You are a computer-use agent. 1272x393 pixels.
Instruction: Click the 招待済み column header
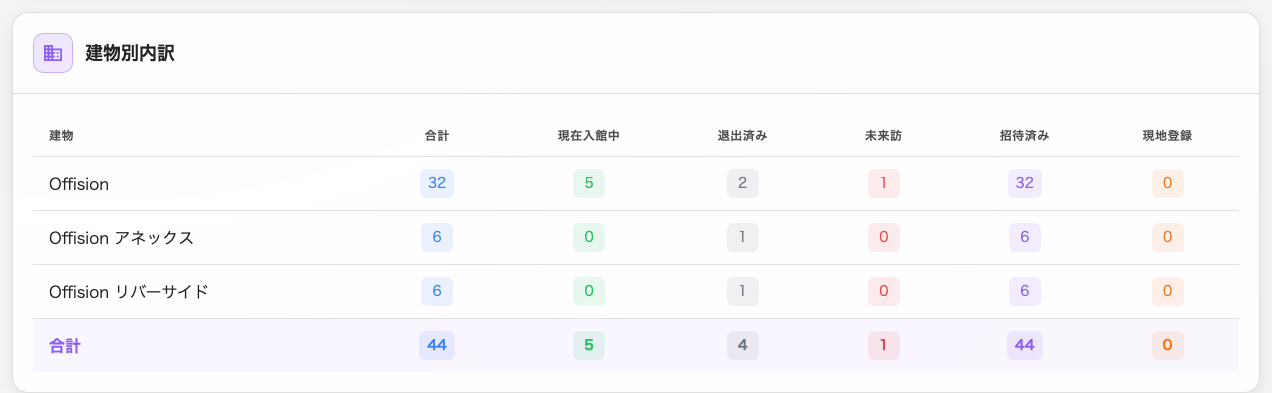(1024, 135)
